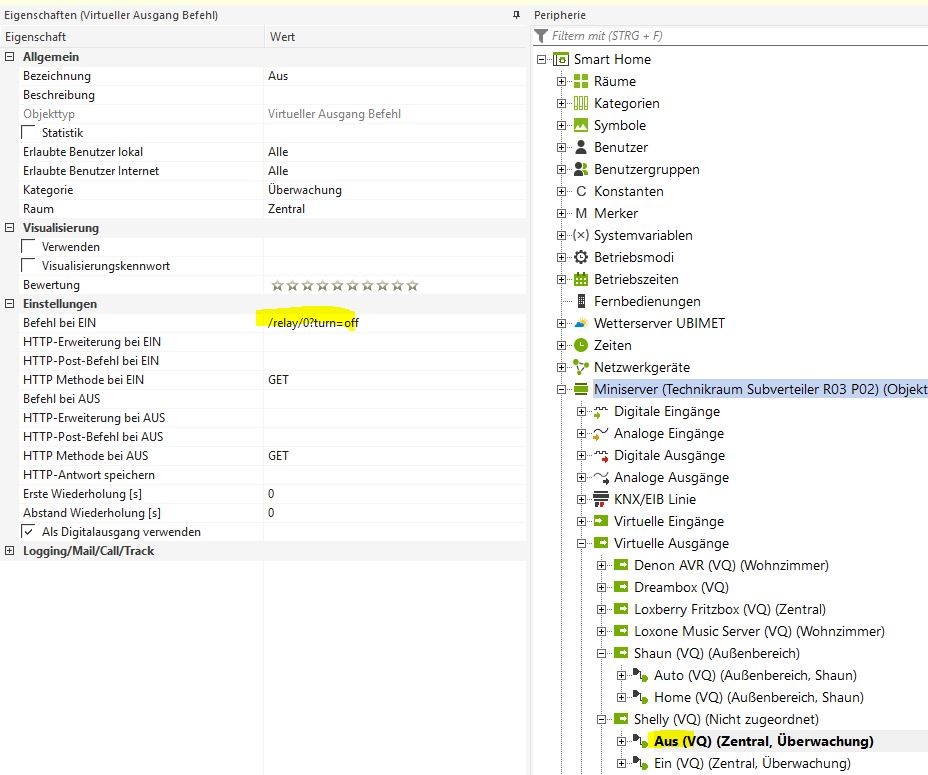Expand the Digitale Eingänge node
The height and width of the screenshot is (775, 928).
tap(582, 411)
